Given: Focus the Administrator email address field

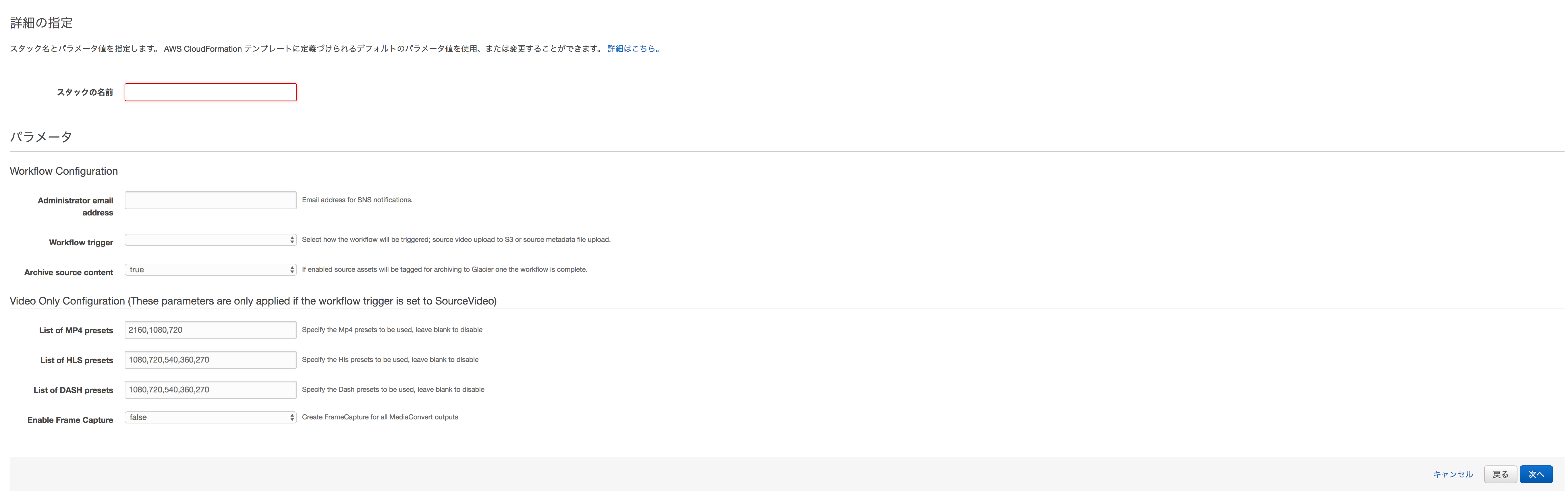Looking at the screenshot, I should pos(211,200).
